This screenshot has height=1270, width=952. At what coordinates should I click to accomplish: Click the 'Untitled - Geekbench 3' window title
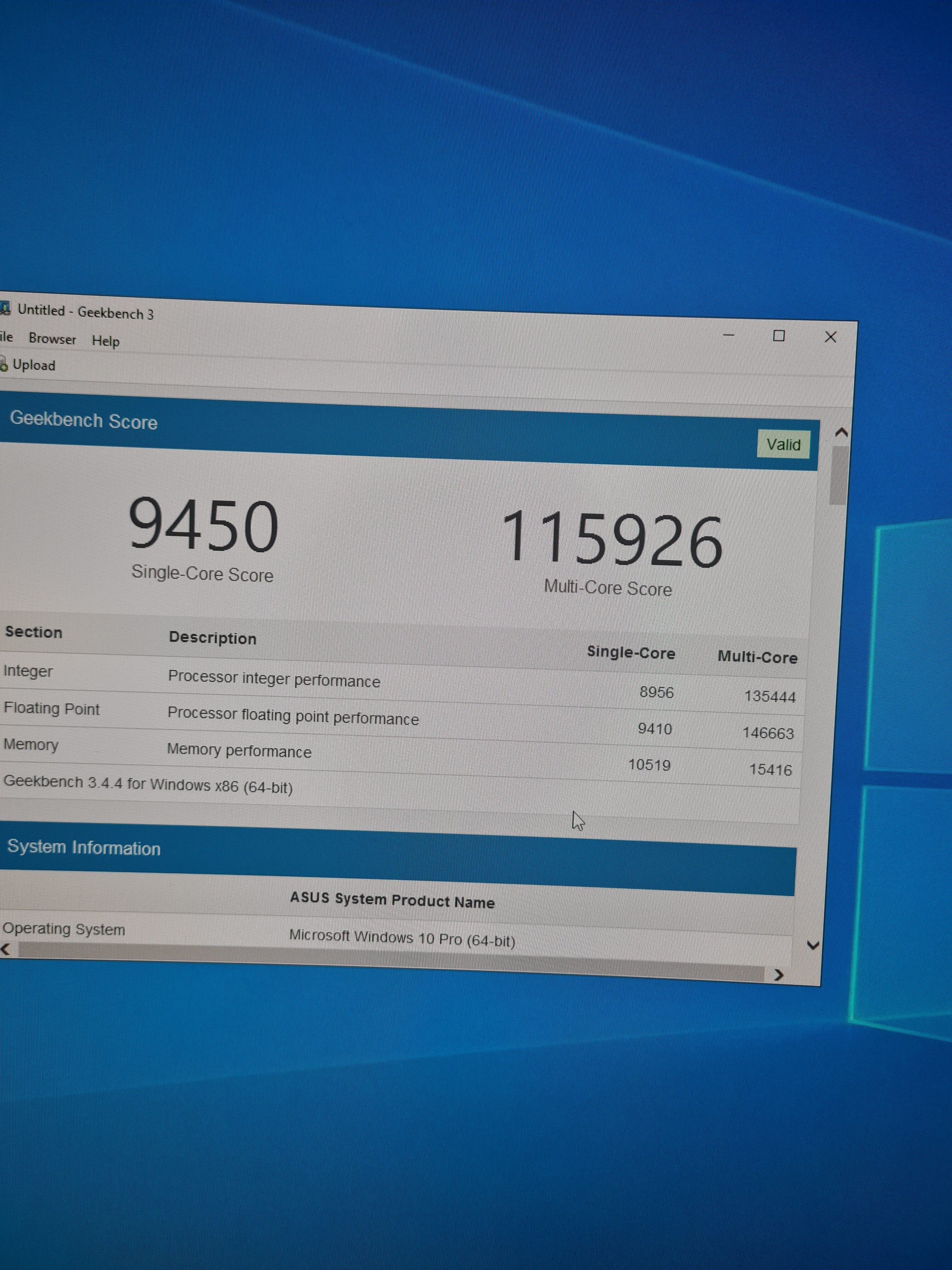tap(86, 312)
